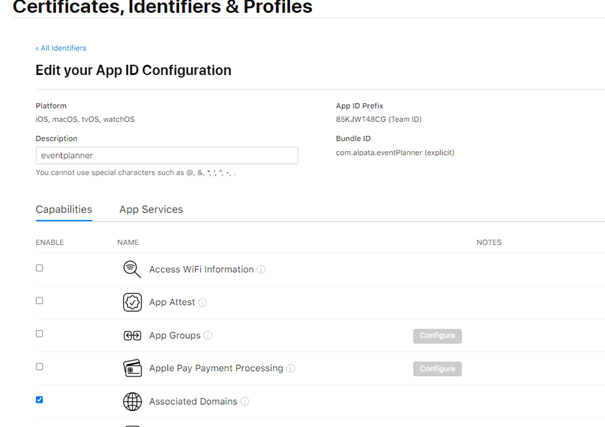Click the Apple Pay Payment Processing name
Screen dimensions: 605x427
(216, 368)
